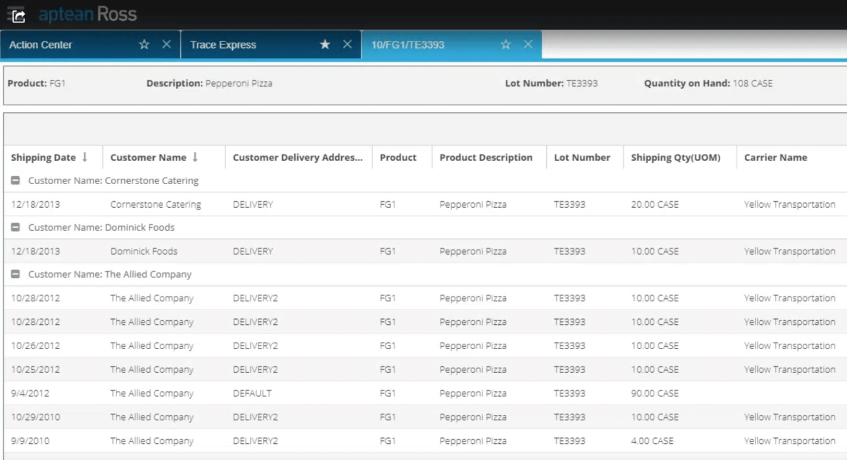Favorite the Action Center tab star

point(144,45)
